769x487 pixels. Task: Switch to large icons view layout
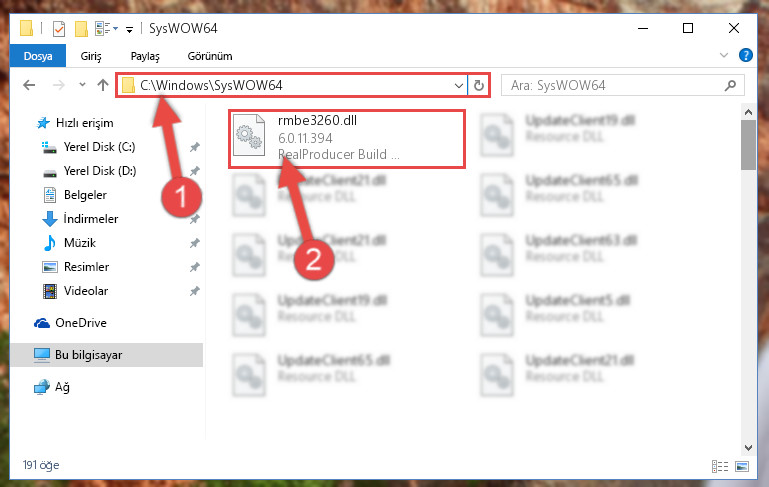(742, 466)
